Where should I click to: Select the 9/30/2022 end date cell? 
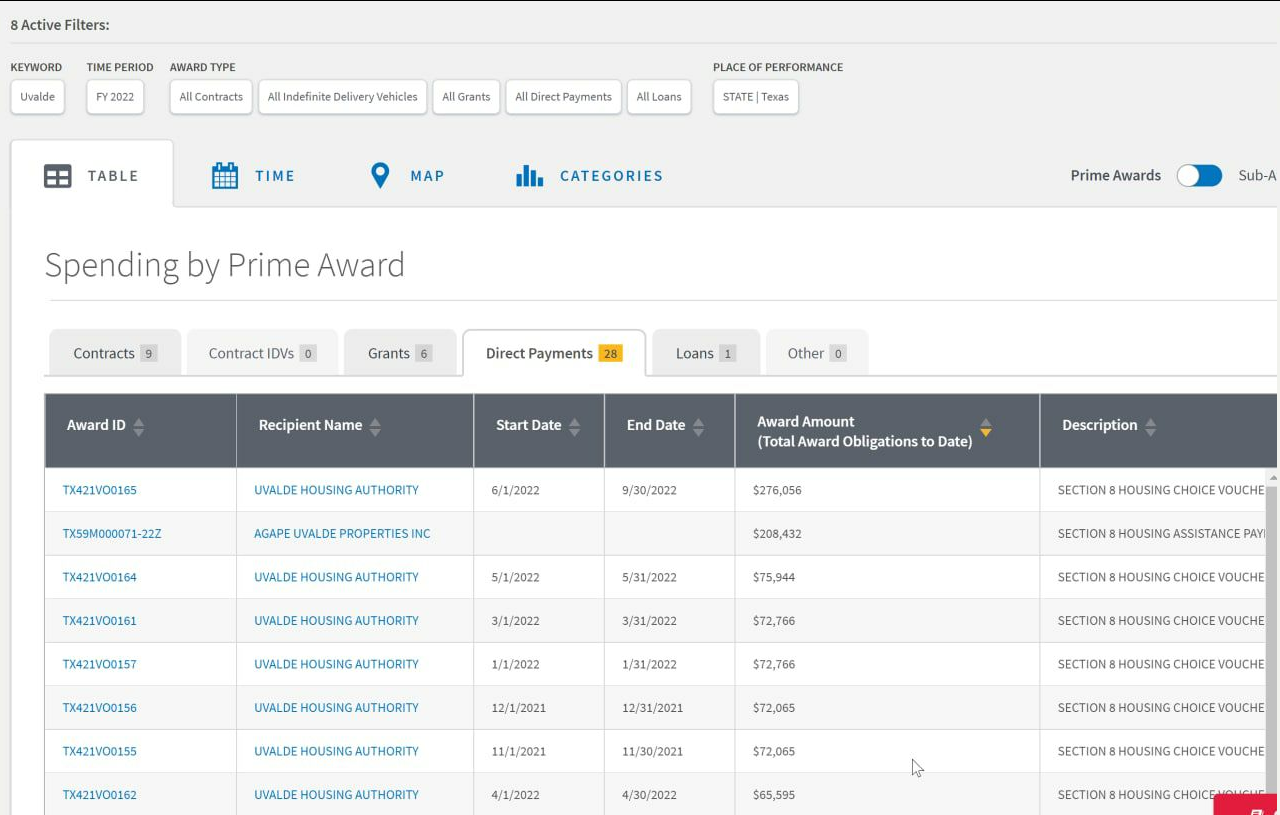point(670,490)
